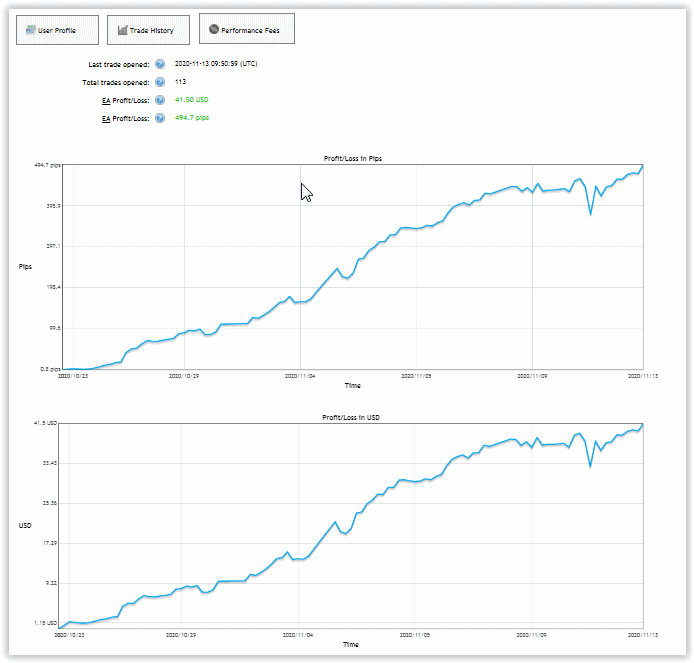Open the Trade History tab
This screenshot has width=694, height=663.
pyautogui.click(x=148, y=30)
